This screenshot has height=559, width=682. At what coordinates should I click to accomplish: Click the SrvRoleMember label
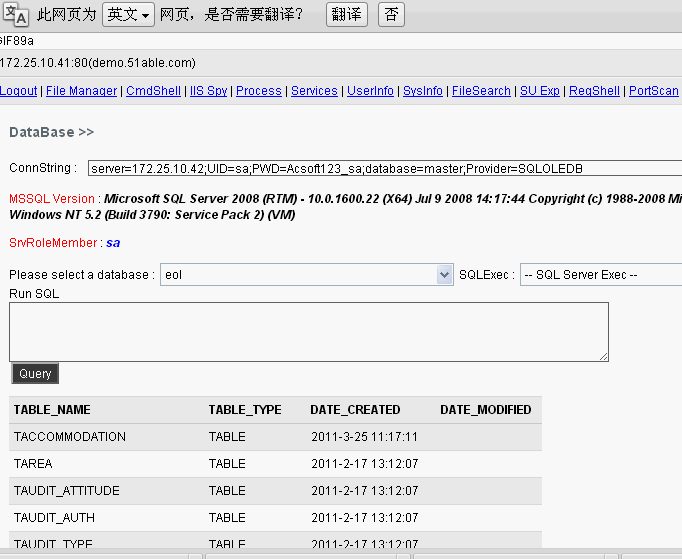tap(53, 243)
